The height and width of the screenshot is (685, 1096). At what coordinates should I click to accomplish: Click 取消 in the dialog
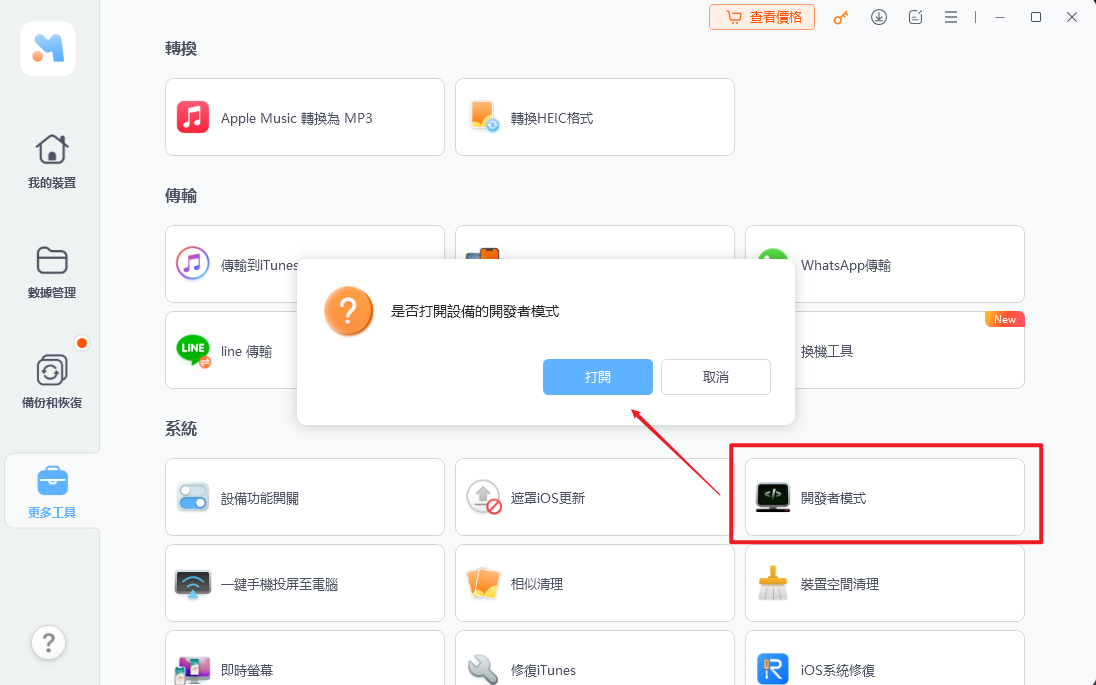(716, 377)
